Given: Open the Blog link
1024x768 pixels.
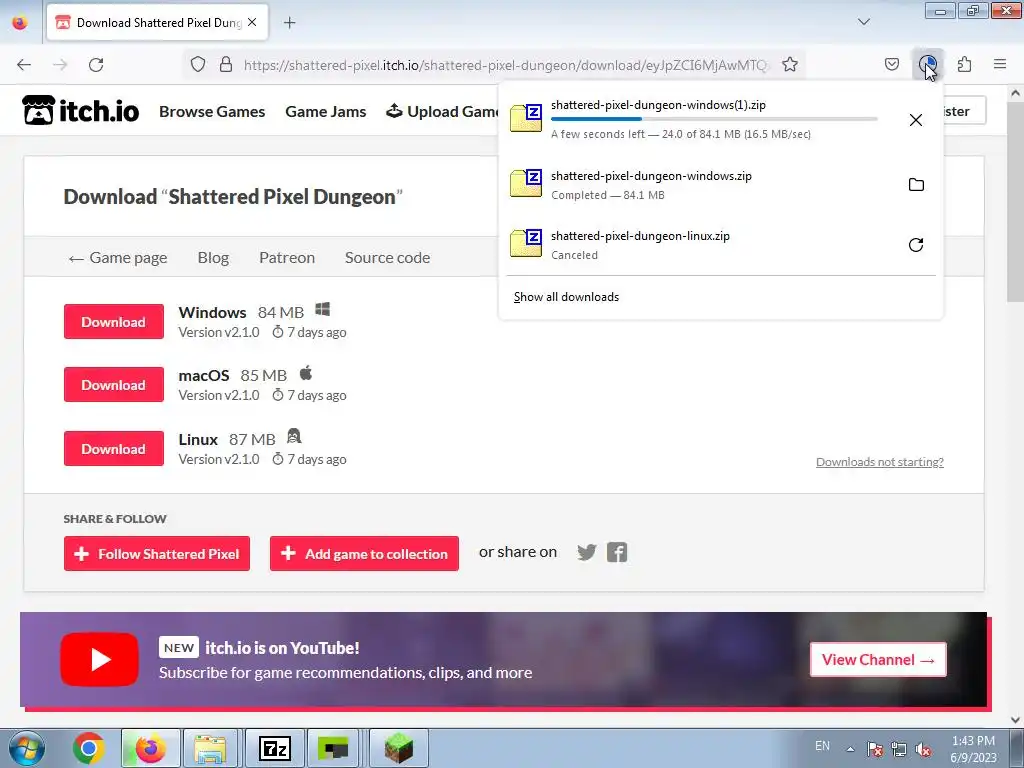Looking at the screenshot, I should pyautogui.click(x=213, y=258).
